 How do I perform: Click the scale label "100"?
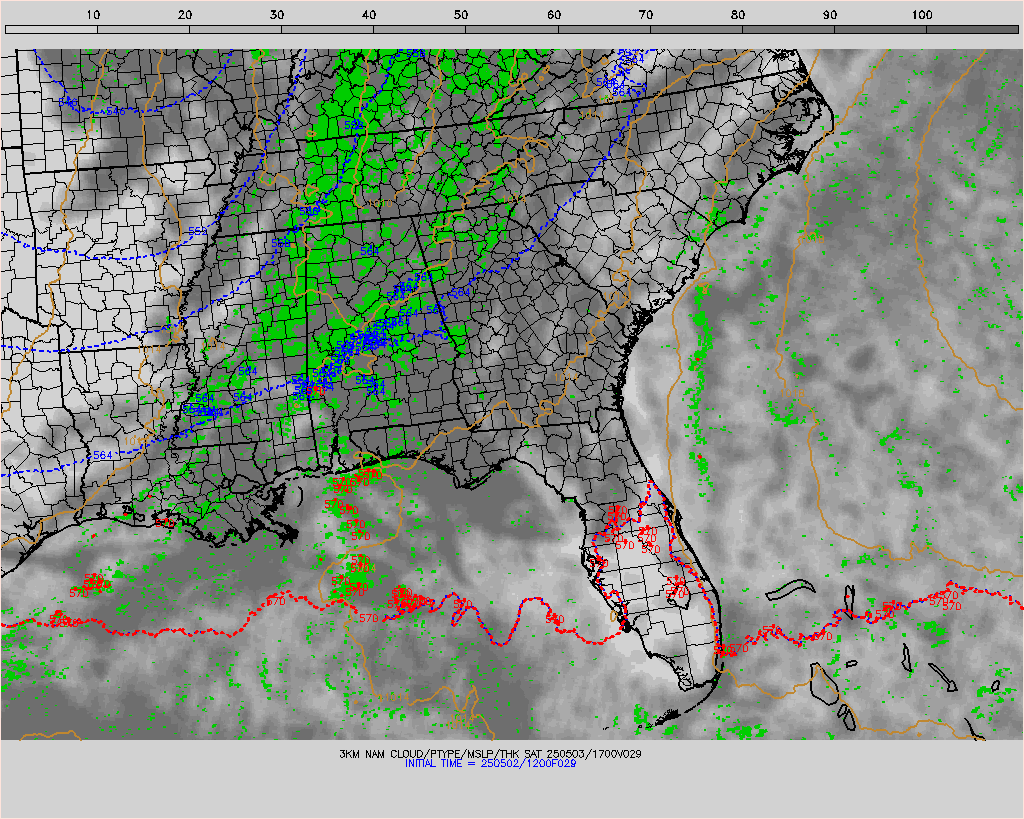coord(921,14)
